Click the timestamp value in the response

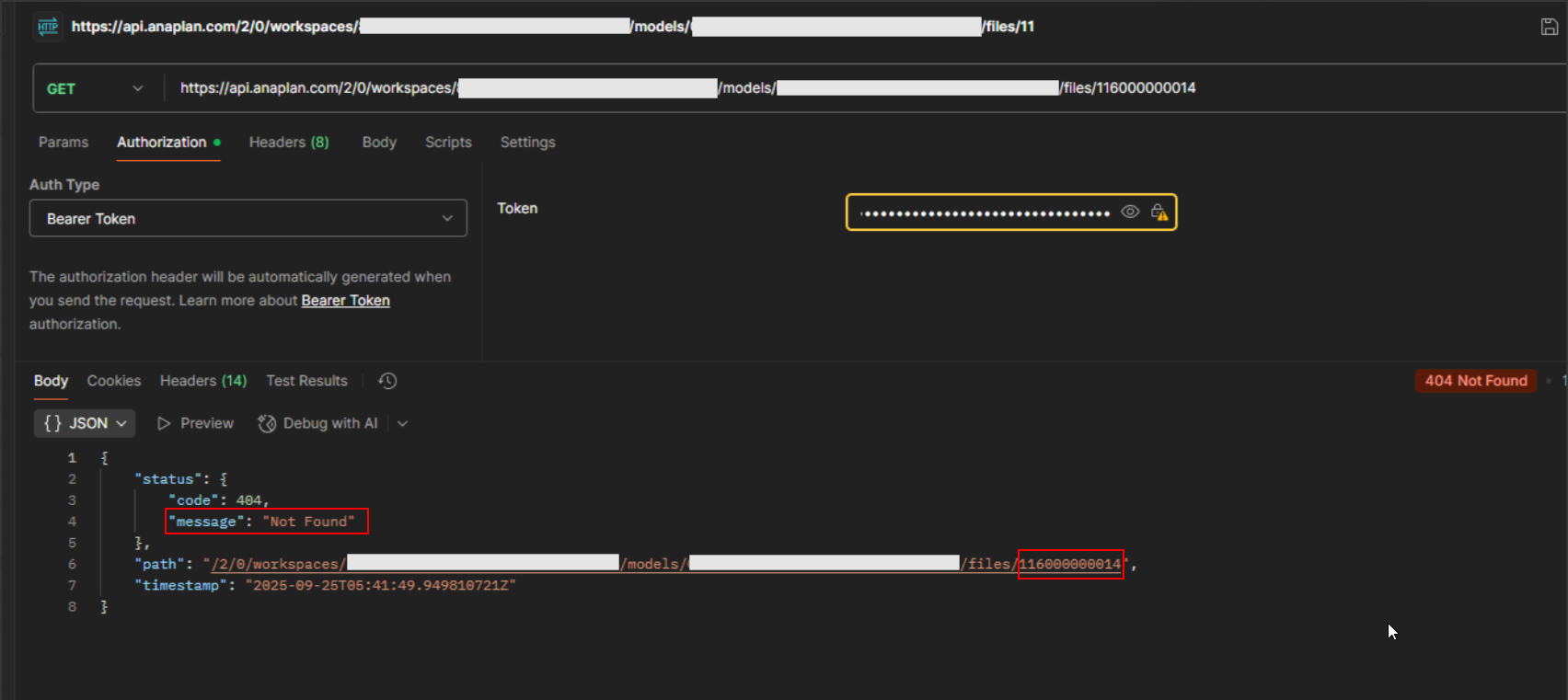(381, 586)
